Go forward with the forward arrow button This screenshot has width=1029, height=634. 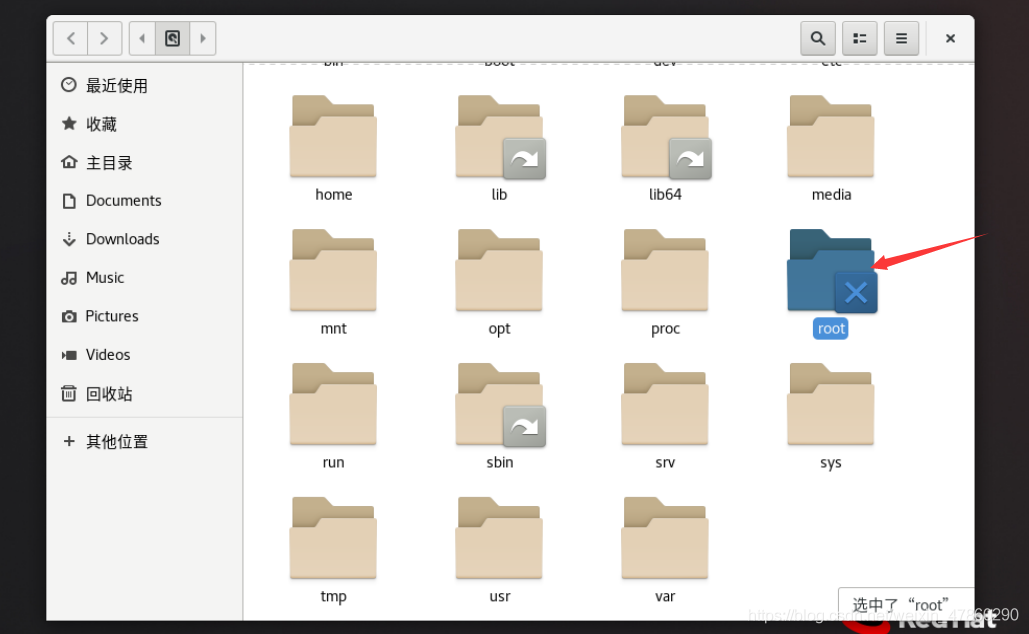click(104, 39)
